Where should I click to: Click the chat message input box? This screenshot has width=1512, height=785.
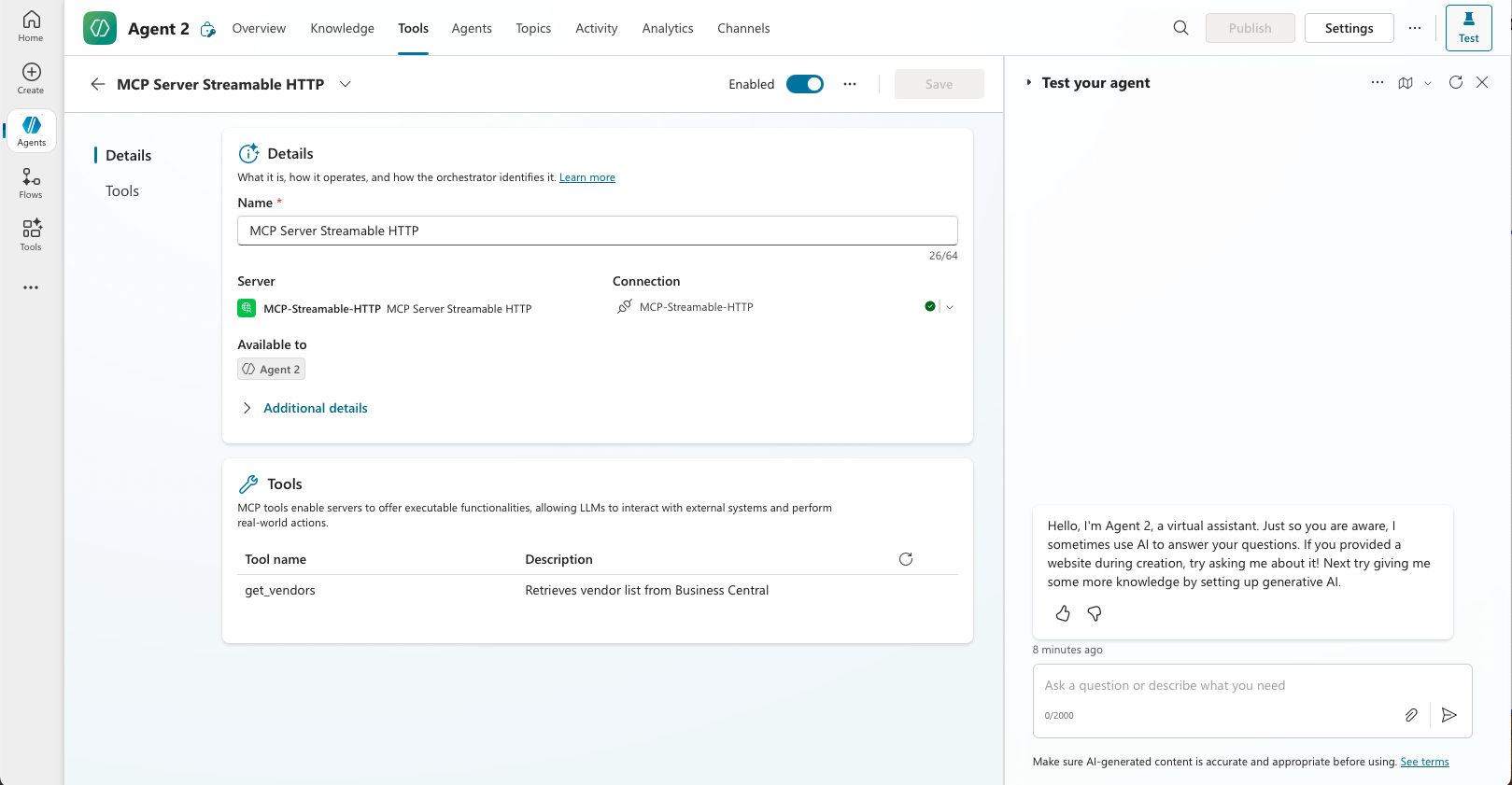tap(1252, 700)
